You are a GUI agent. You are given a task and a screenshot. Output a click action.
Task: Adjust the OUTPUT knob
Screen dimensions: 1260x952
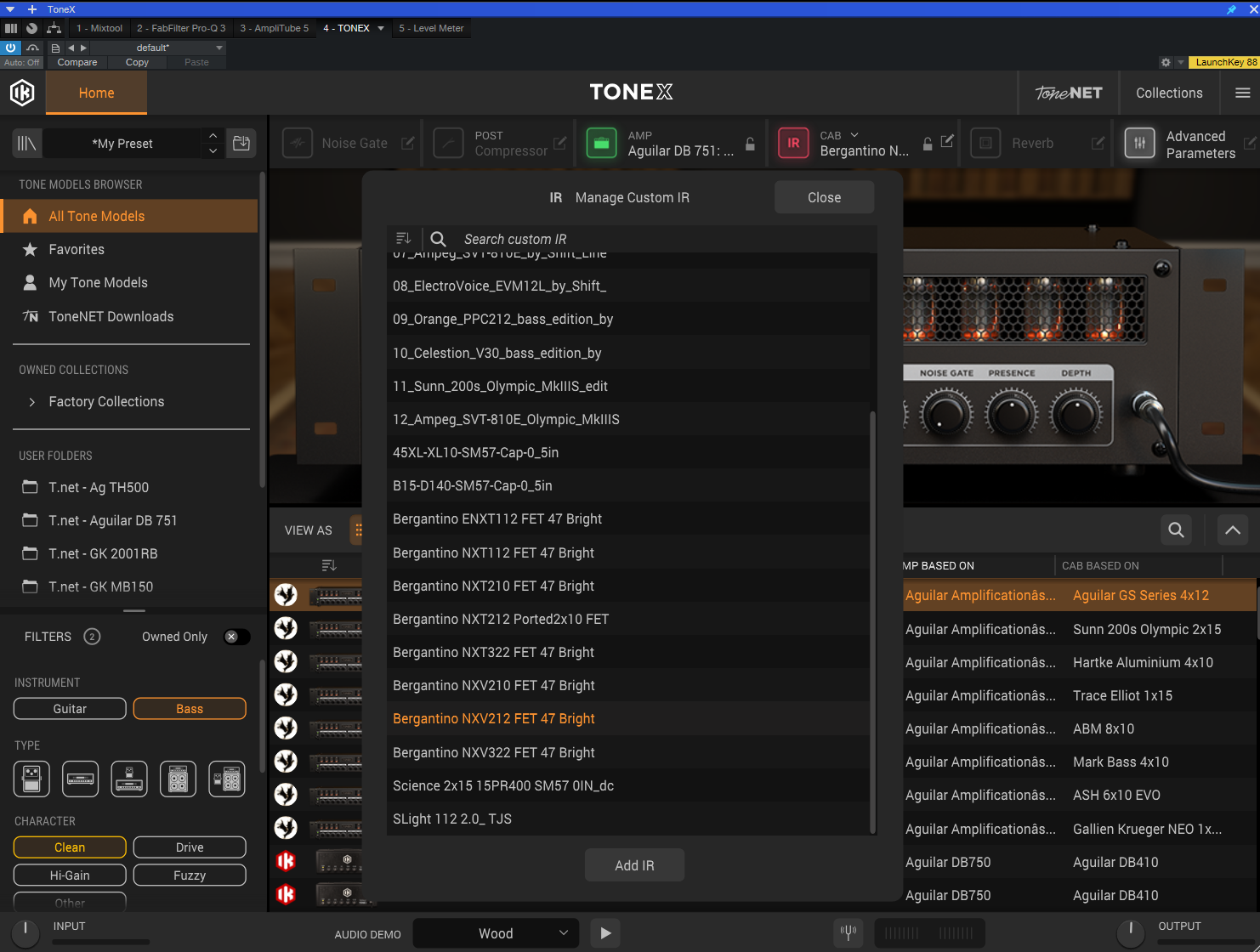coord(1130,933)
